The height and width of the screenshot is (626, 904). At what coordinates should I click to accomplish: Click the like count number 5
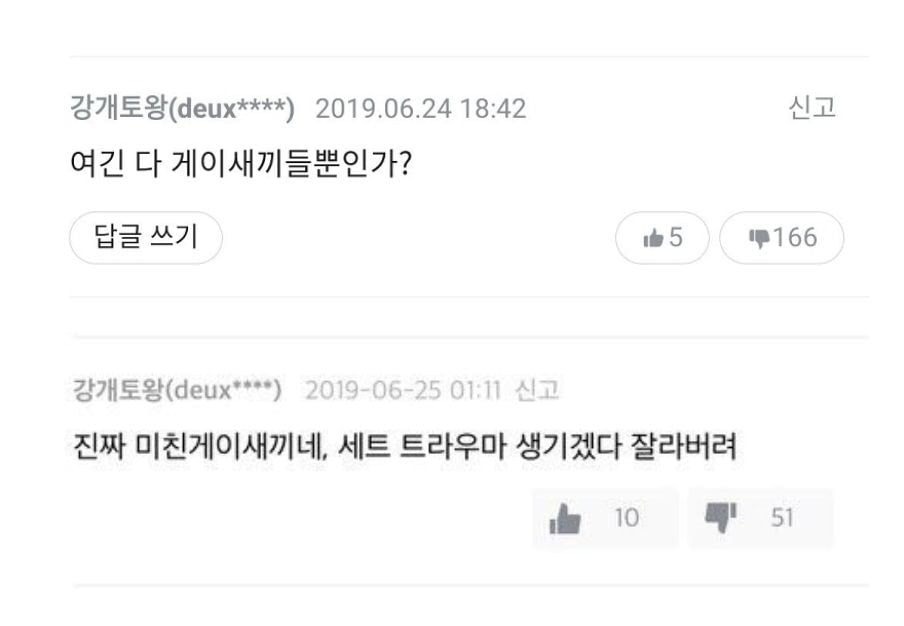click(676, 237)
